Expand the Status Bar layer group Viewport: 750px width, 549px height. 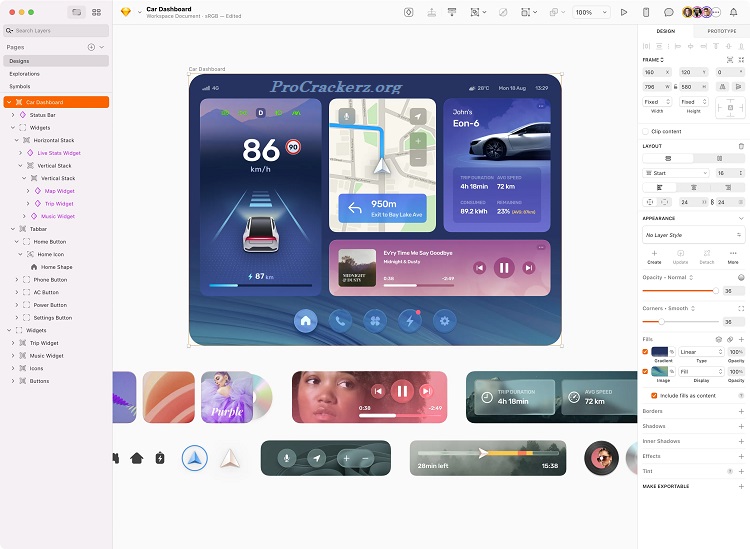coord(13,115)
